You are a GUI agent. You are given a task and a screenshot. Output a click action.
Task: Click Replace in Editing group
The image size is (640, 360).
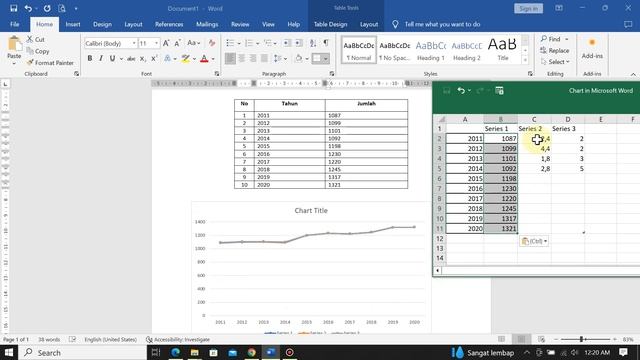point(554,50)
